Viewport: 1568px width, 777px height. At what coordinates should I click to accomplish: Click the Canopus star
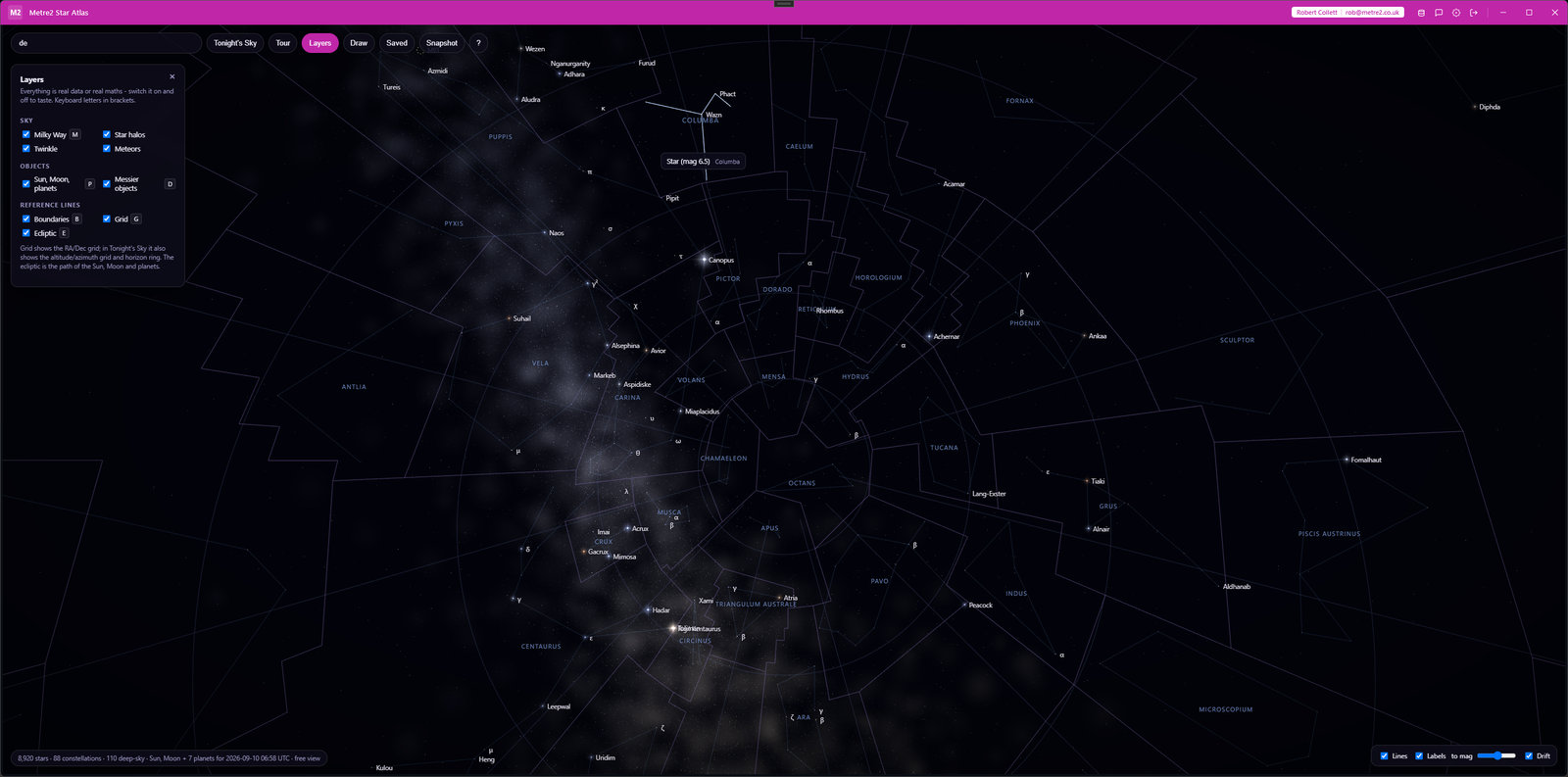coord(704,260)
